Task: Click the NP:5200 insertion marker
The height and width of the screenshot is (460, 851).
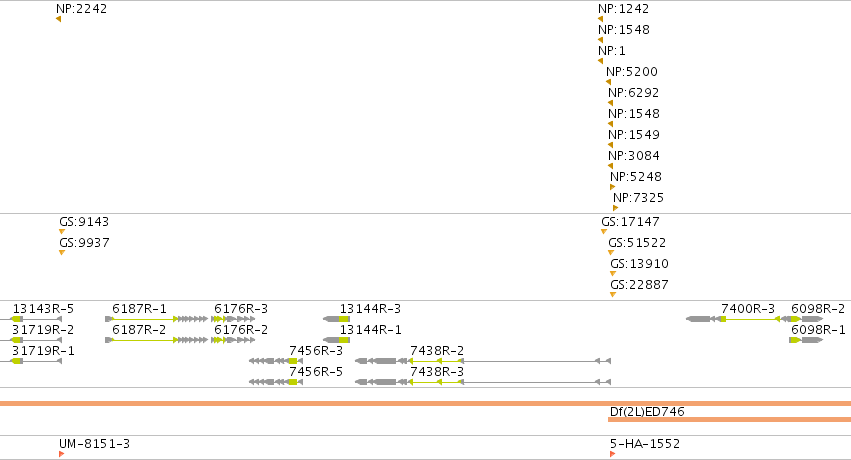Action: coord(608,82)
